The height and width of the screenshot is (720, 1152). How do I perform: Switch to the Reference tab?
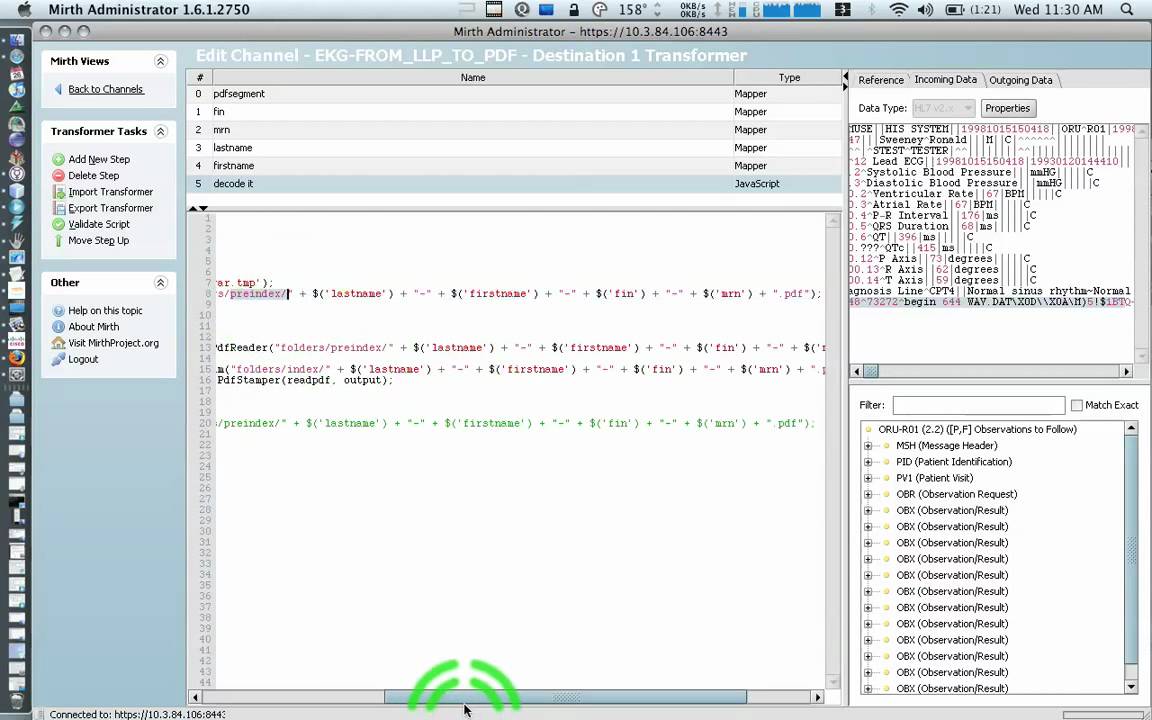pyautogui.click(x=880, y=80)
